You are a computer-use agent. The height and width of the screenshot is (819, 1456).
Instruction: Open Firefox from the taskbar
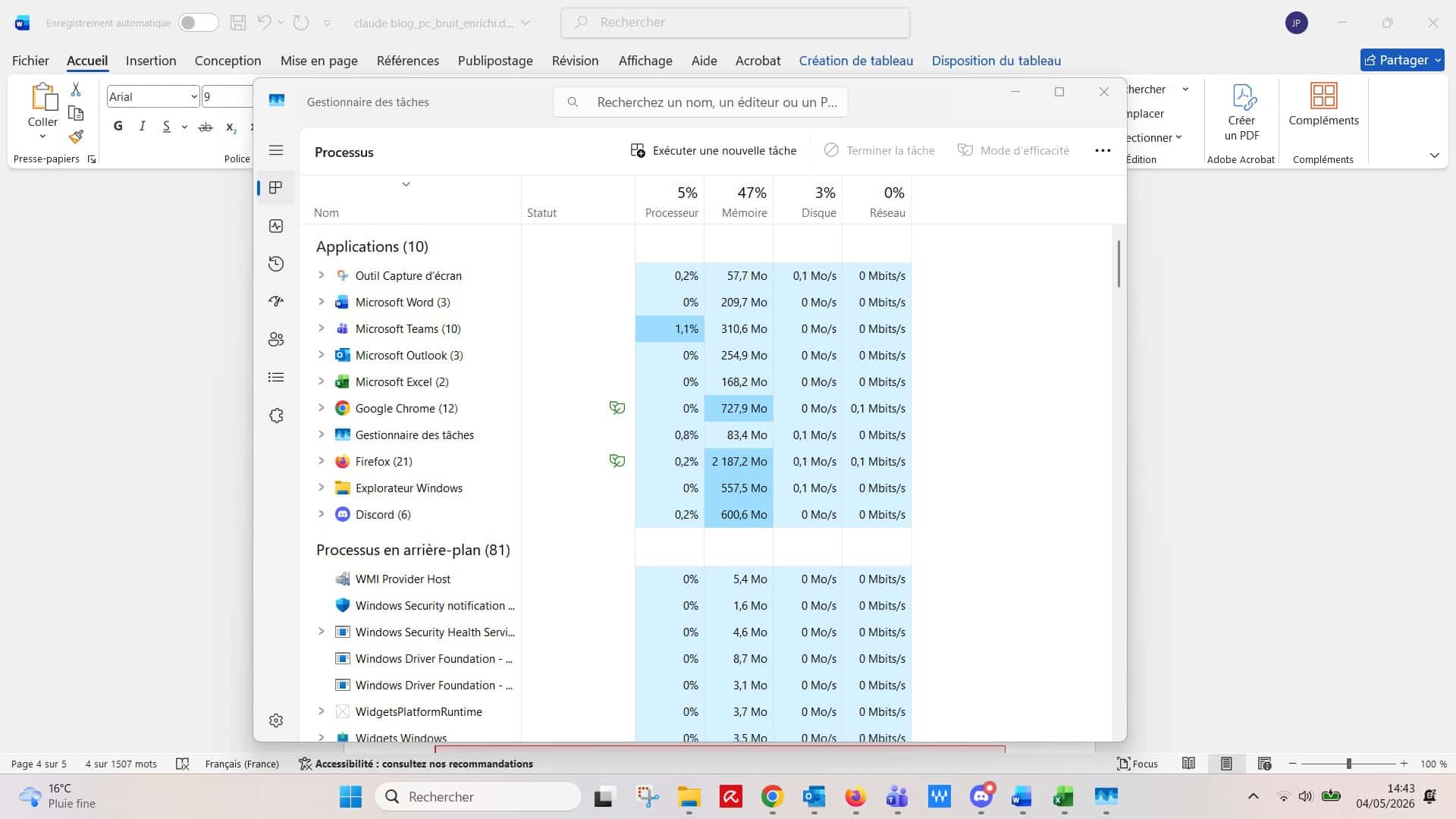(x=855, y=796)
